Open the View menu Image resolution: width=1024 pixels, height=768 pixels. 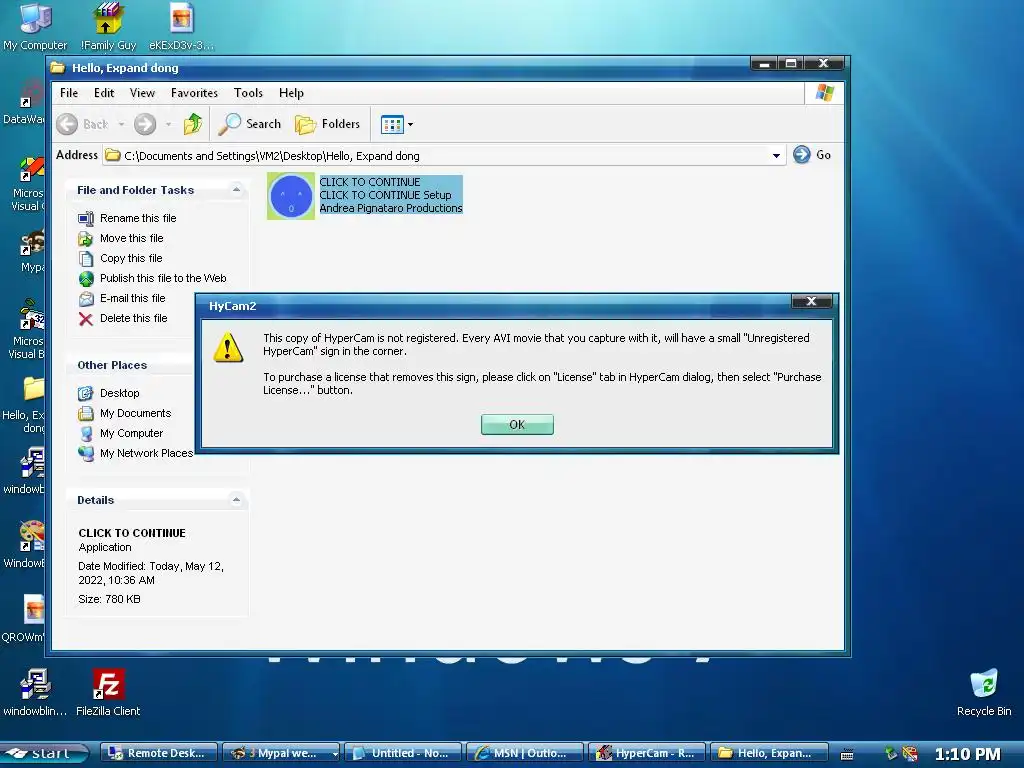(x=142, y=93)
